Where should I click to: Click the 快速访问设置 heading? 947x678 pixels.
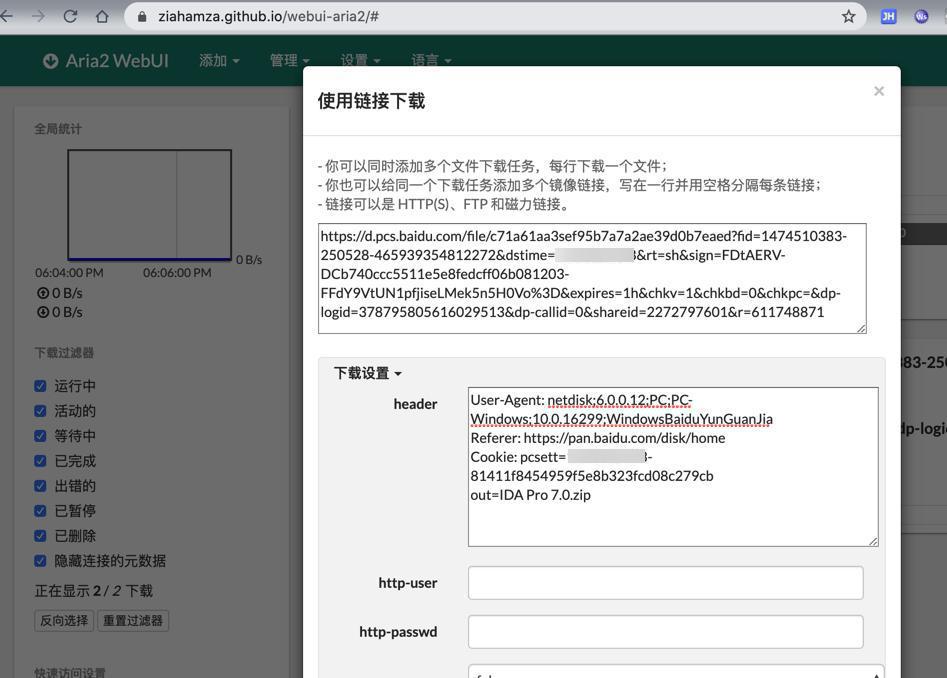click(x=70, y=672)
